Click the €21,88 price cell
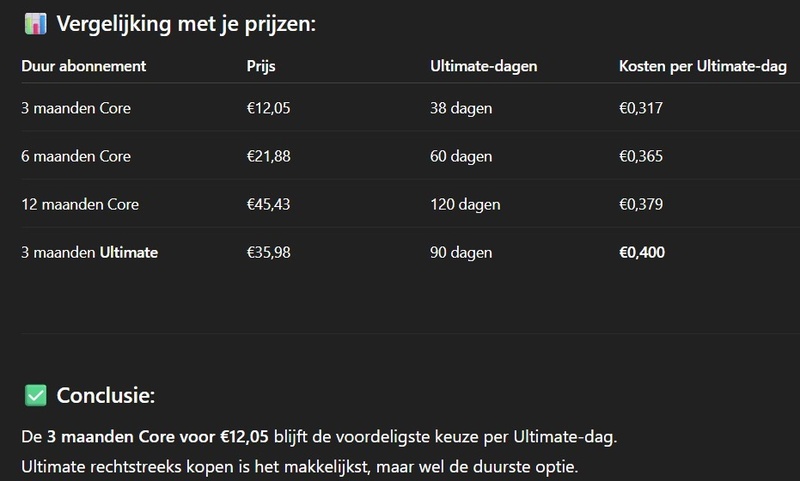This screenshot has height=481, width=800. (x=268, y=157)
